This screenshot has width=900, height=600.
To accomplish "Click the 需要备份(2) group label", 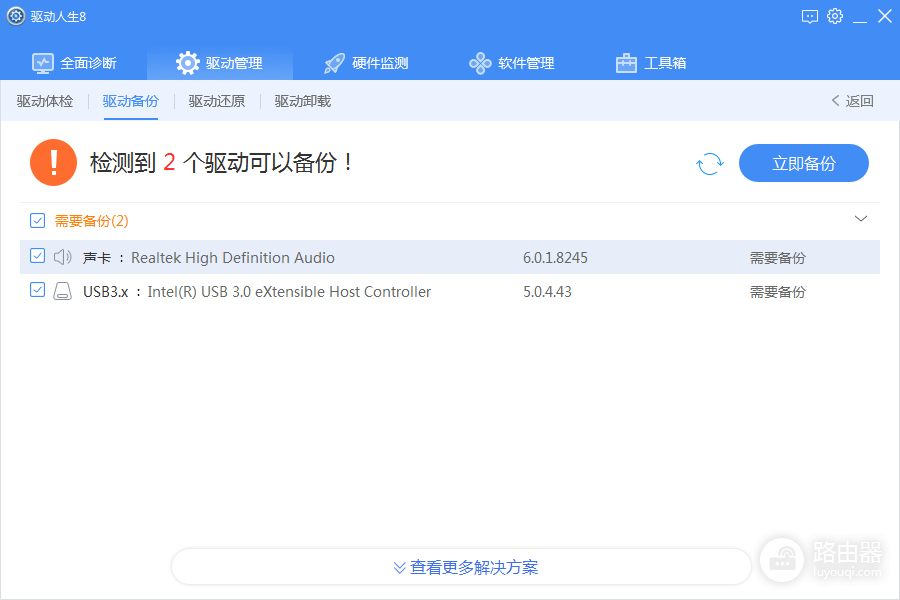I will point(92,221).
